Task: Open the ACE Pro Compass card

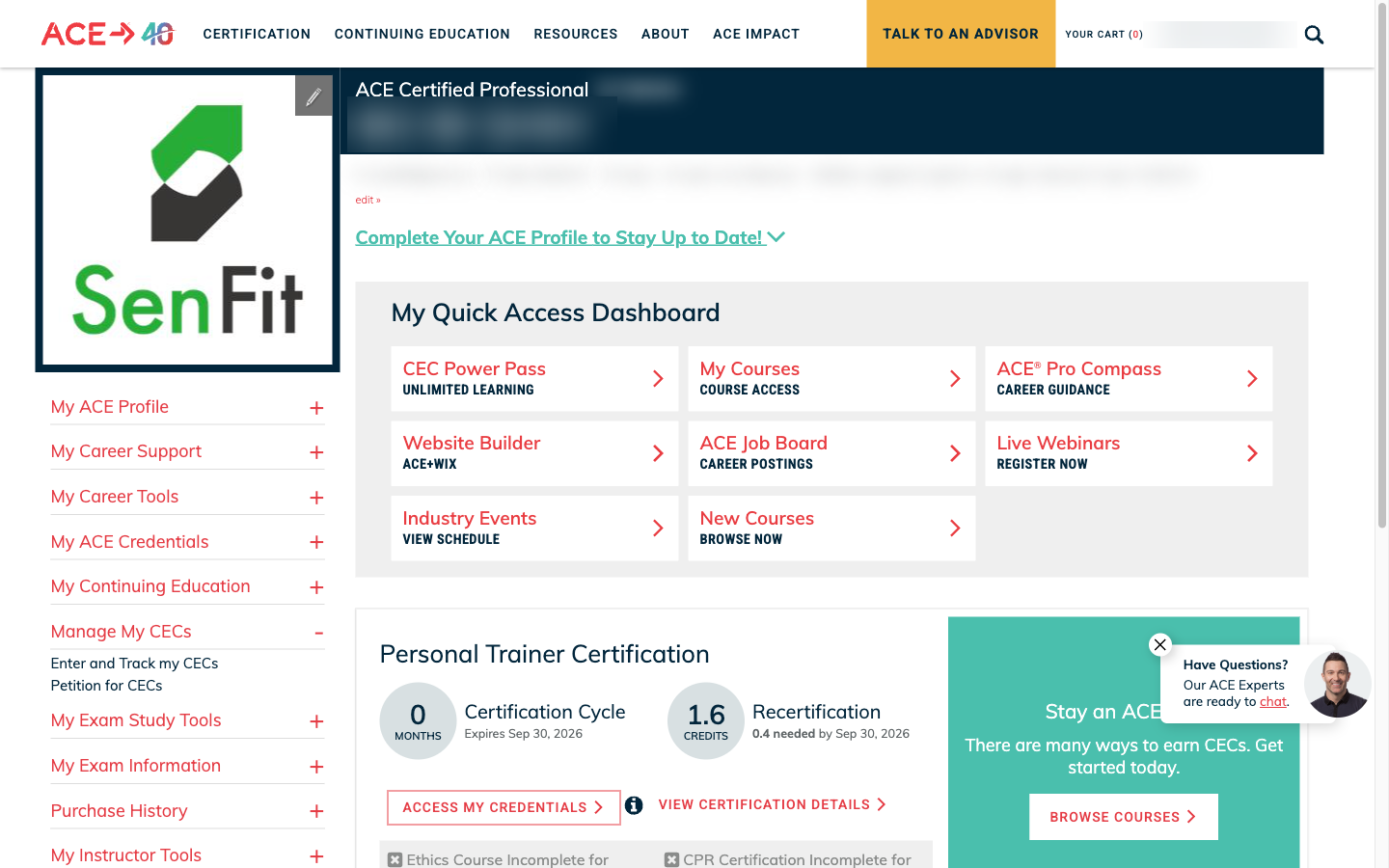Action: click(x=1129, y=379)
